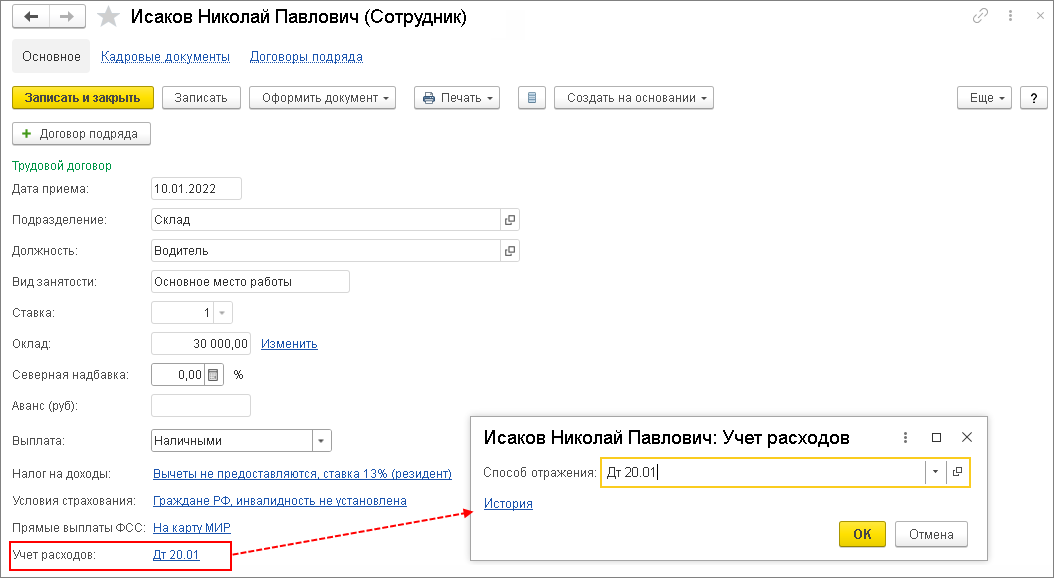Click open icon beside Способ отражения field
1054x578 pixels.
(x=958, y=472)
